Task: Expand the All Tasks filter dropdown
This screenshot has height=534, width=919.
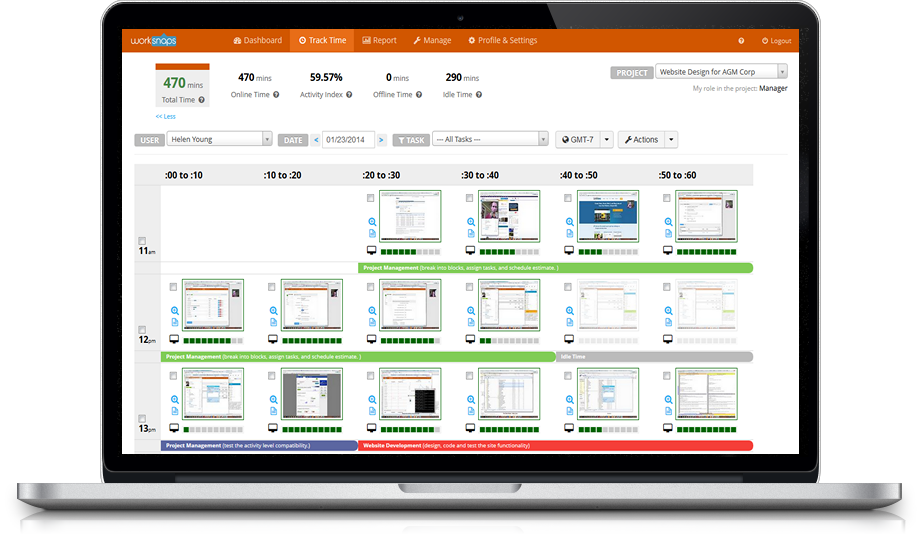Action: [x=490, y=140]
